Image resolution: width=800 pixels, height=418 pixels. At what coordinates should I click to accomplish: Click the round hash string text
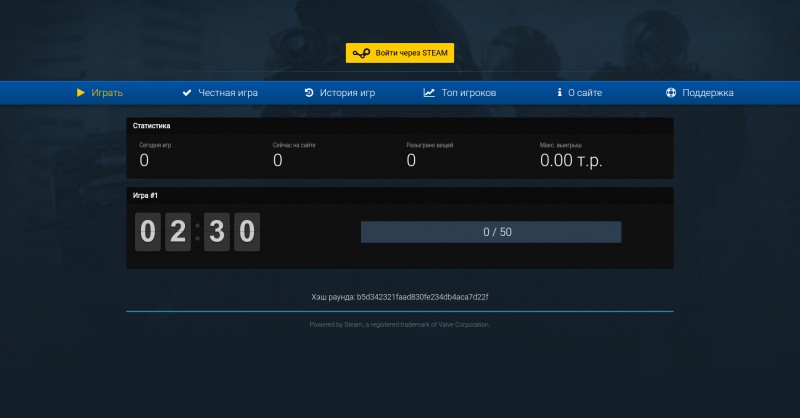[422, 297]
